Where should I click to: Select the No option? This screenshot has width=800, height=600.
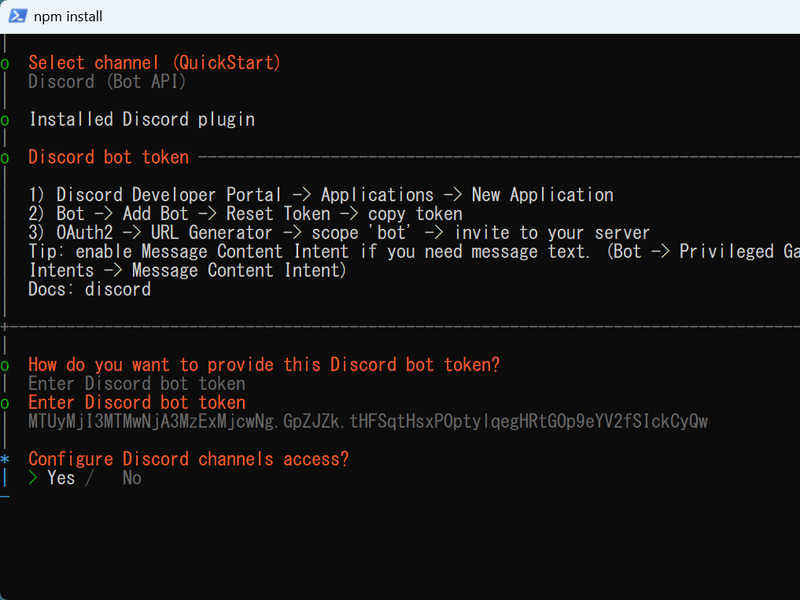[x=132, y=478]
